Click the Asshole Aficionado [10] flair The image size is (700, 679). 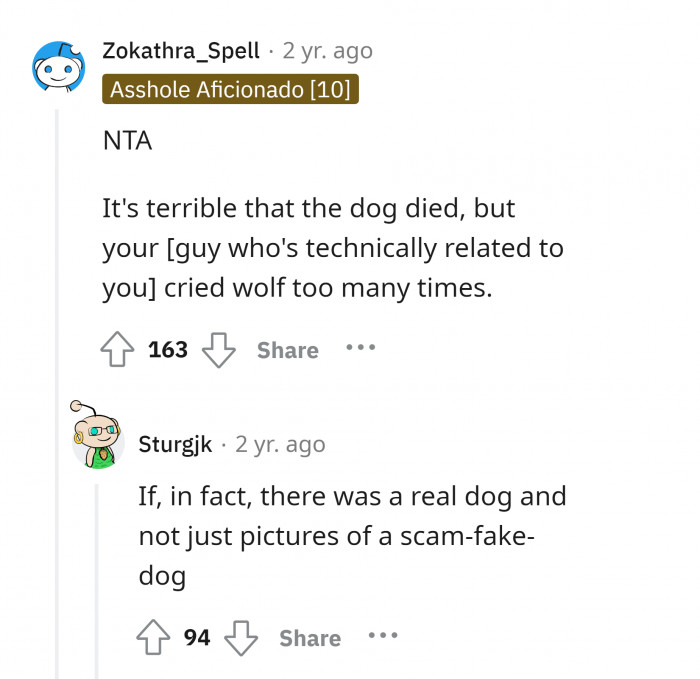(230, 89)
